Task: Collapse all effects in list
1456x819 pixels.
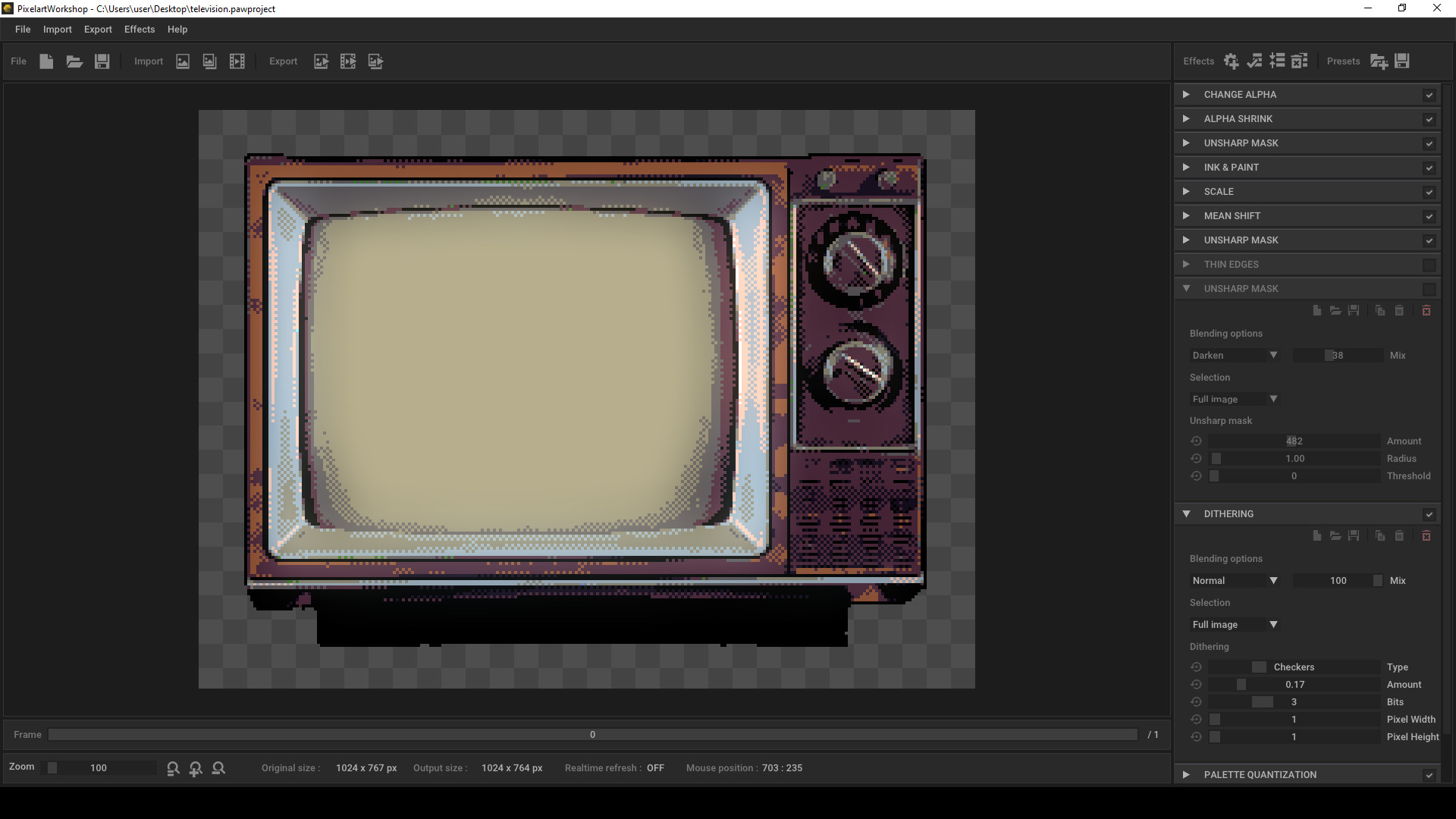Action: pyautogui.click(x=1277, y=61)
